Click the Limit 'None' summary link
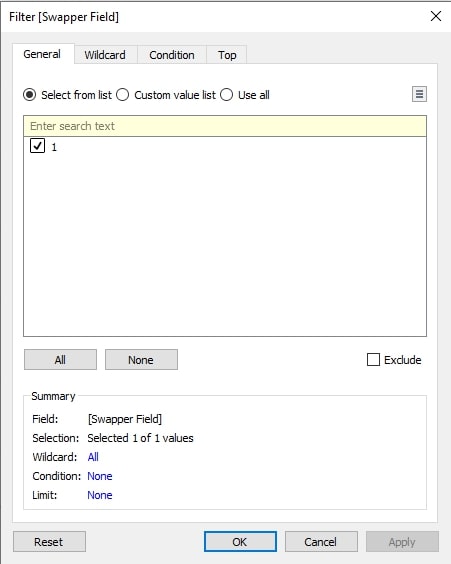The image size is (451, 564). 100,495
